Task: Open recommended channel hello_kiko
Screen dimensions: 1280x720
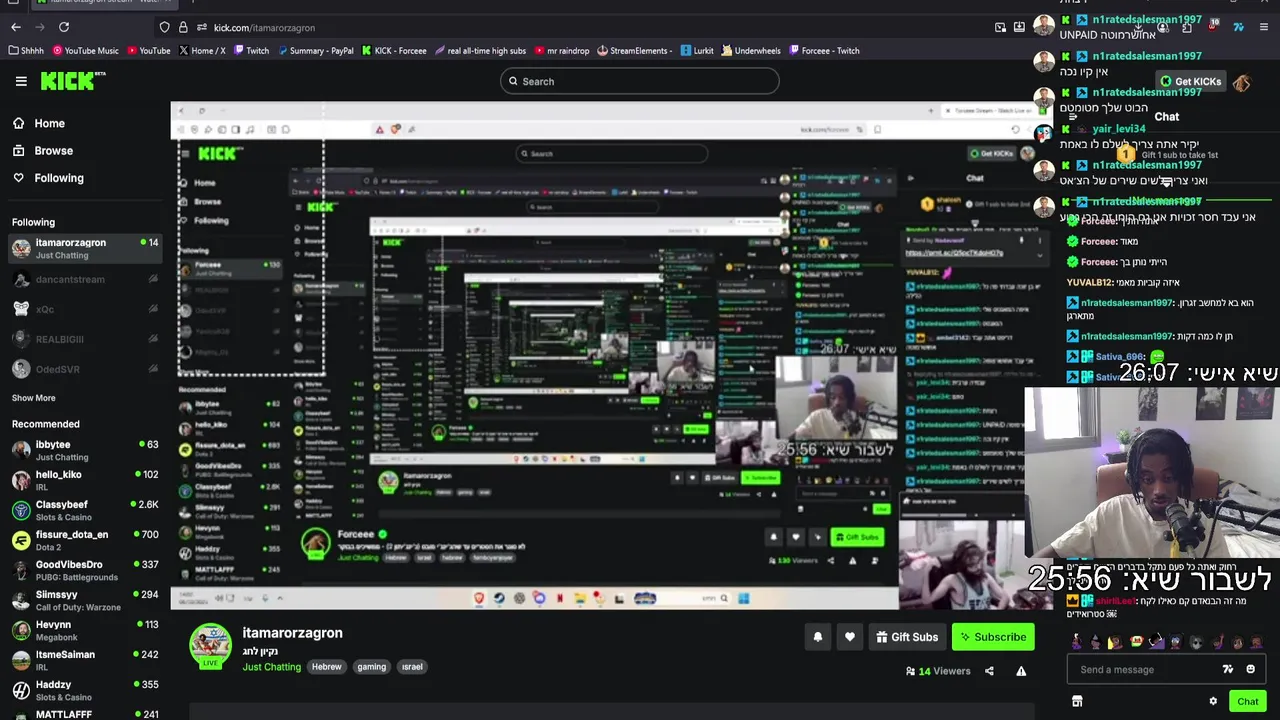Action: pos(84,480)
